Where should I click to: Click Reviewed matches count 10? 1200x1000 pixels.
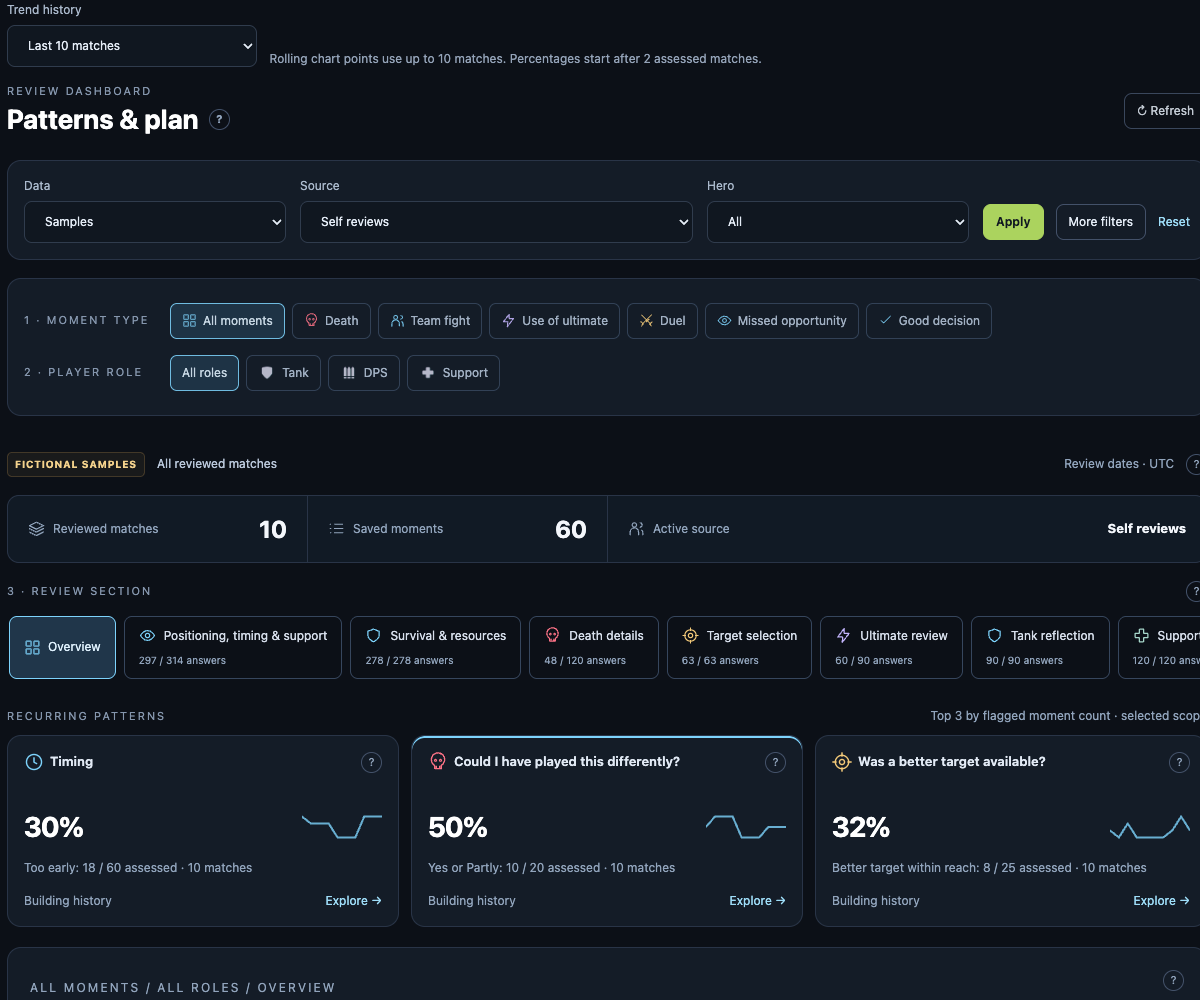coord(273,530)
